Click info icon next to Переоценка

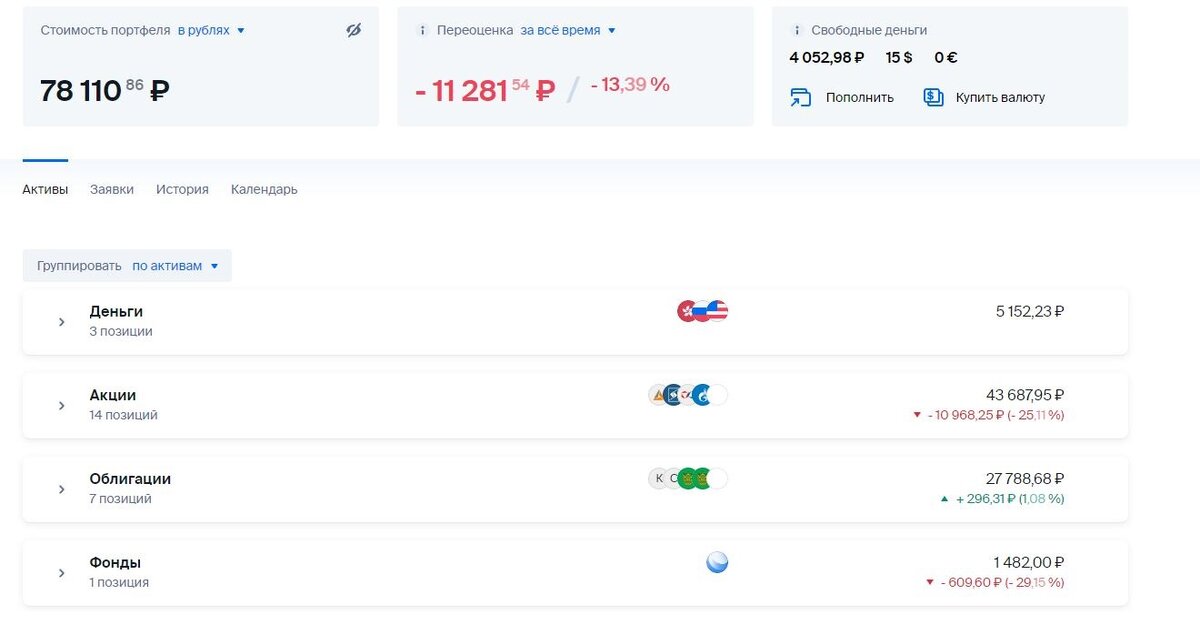[423, 30]
